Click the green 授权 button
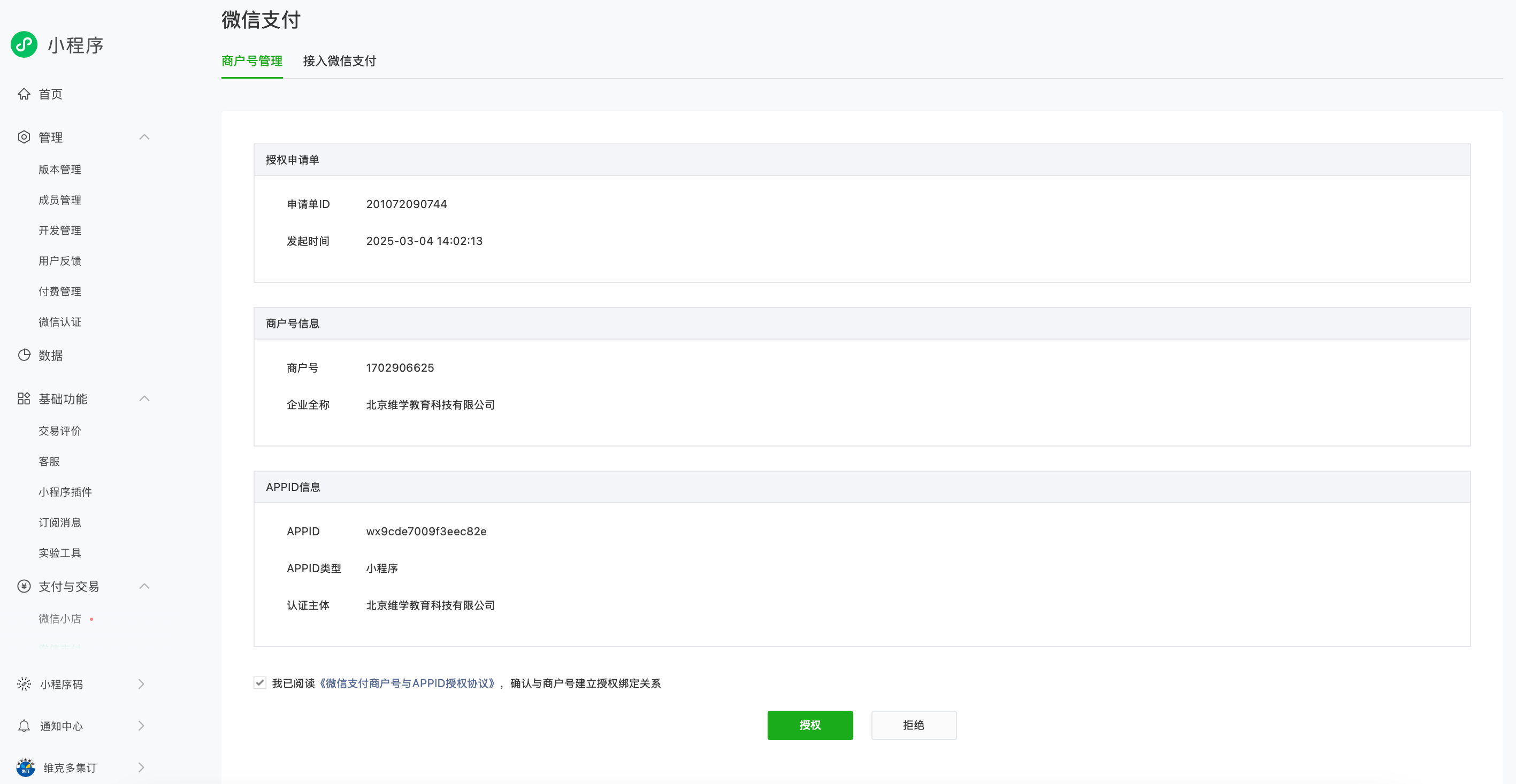Screen dimensions: 1516x784 click(x=810, y=725)
